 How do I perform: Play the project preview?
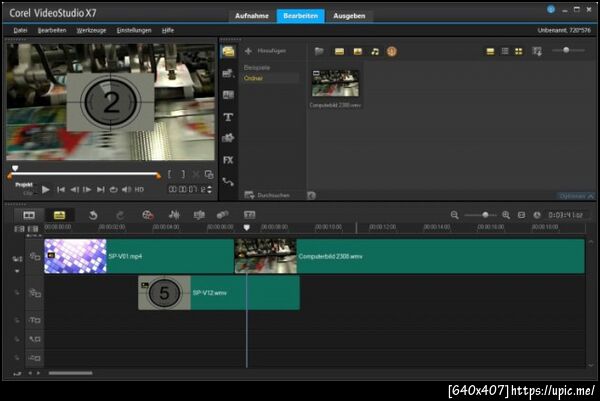(46, 189)
